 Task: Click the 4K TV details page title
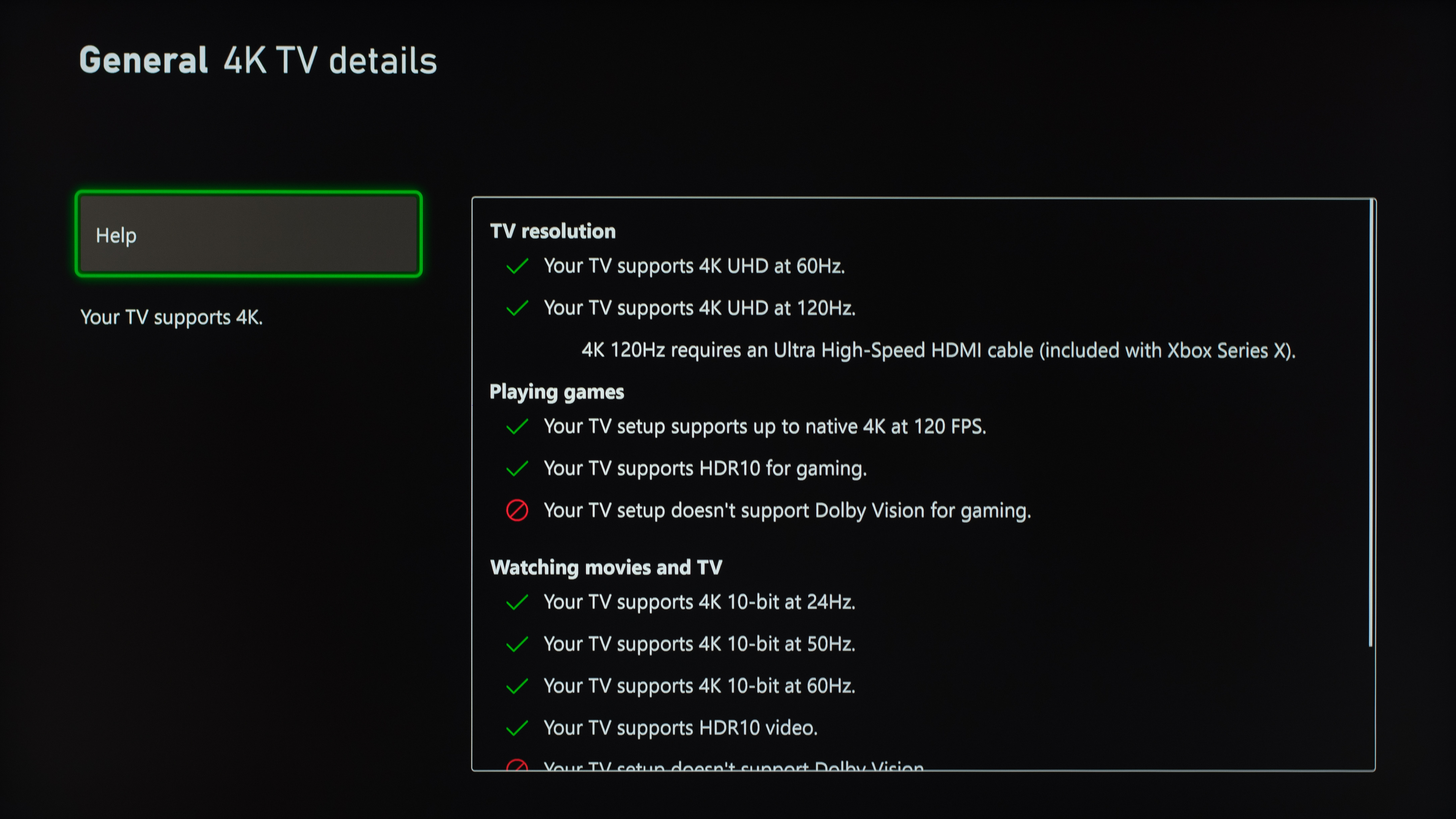(330, 61)
